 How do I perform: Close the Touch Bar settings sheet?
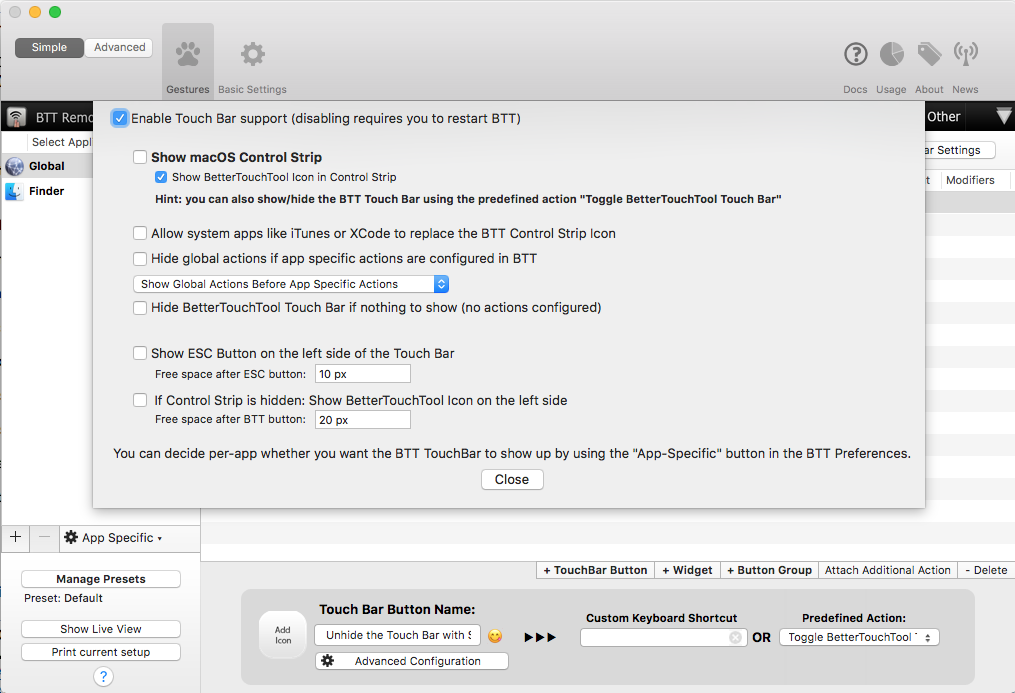coord(512,479)
